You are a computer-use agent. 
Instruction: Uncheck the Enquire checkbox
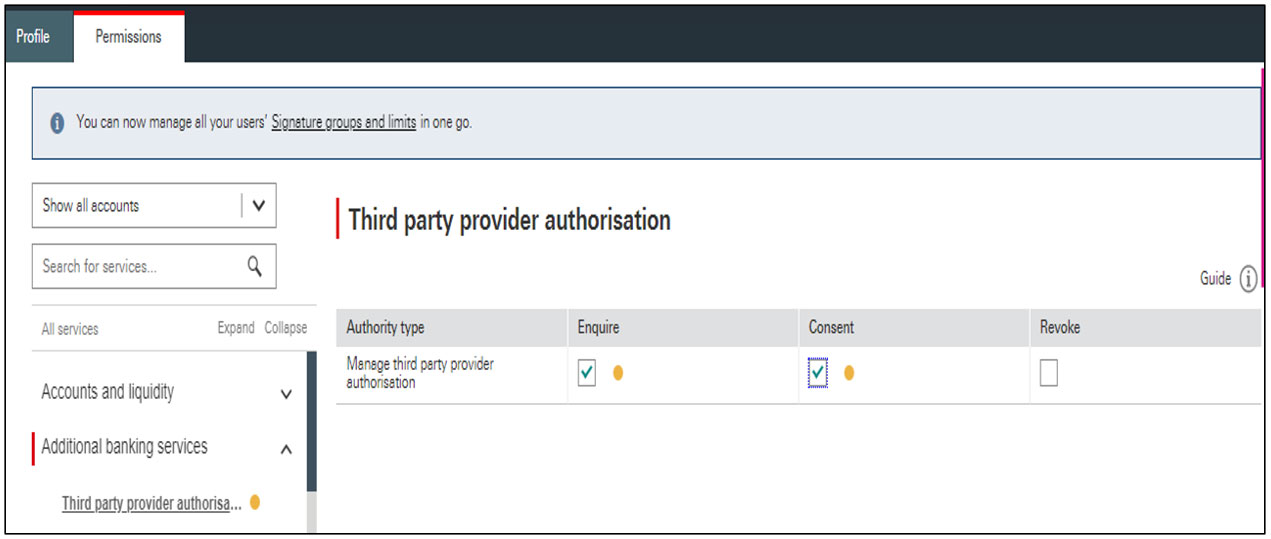(x=587, y=373)
